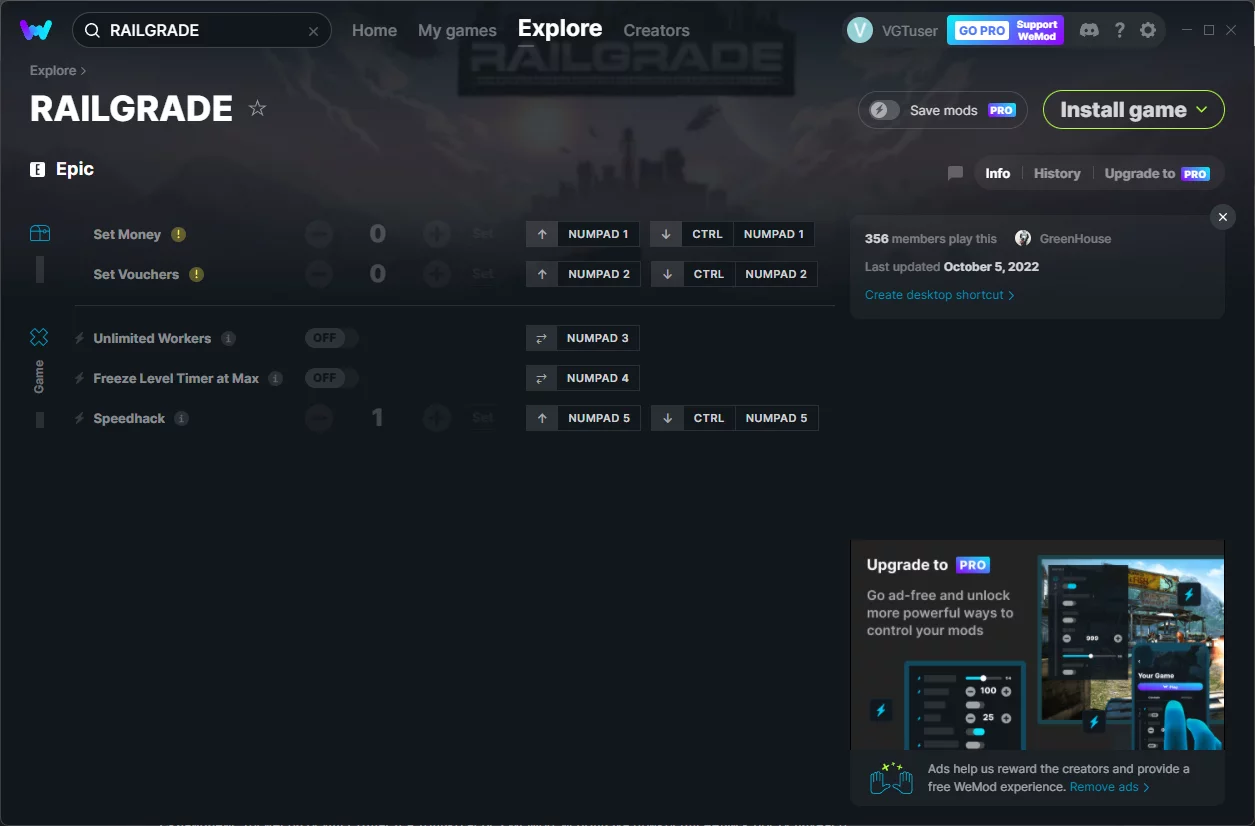Go to the Home tab
This screenshot has height=826, width=1255.
tap(374, 30)
